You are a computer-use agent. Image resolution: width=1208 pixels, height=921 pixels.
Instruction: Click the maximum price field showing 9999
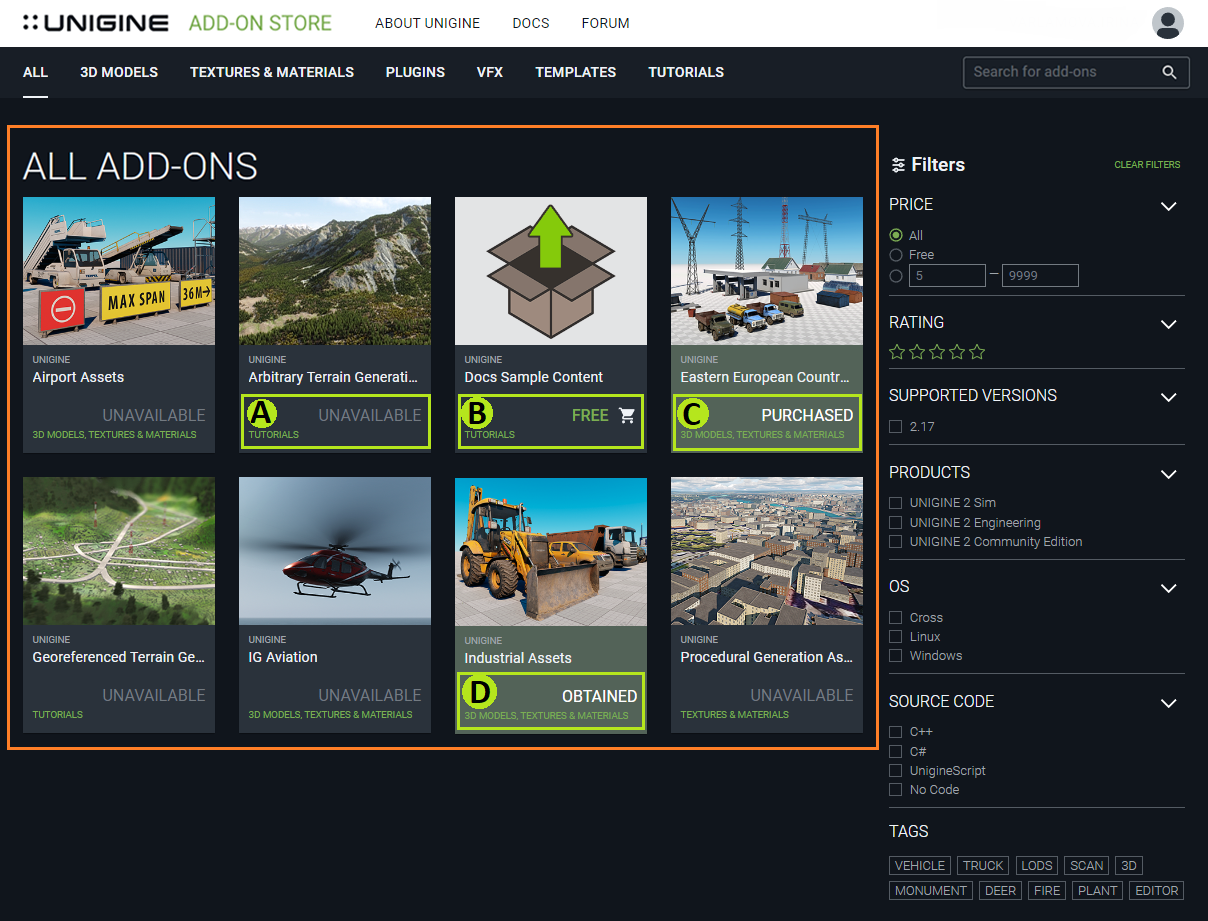[x=1040, y=275]
